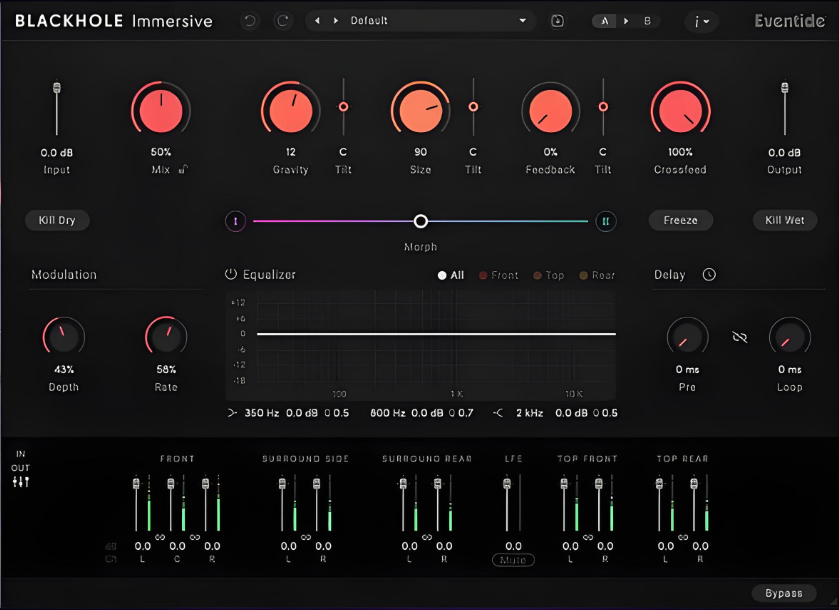Switch meters to OUT view
The height and width of the screenshot is (610, 839).
pyautogui.click(x=20, y=468)
